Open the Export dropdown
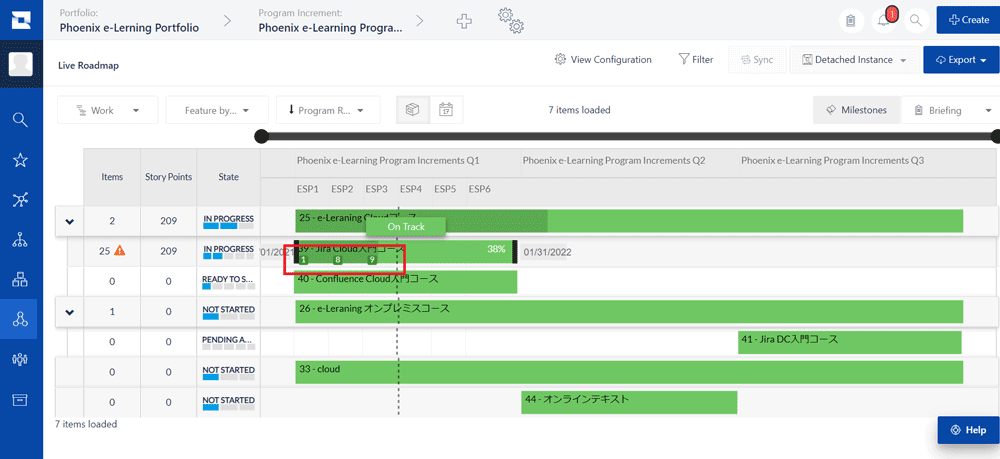Viewport: 1000px width, 459px height. [x=961, y=59]
